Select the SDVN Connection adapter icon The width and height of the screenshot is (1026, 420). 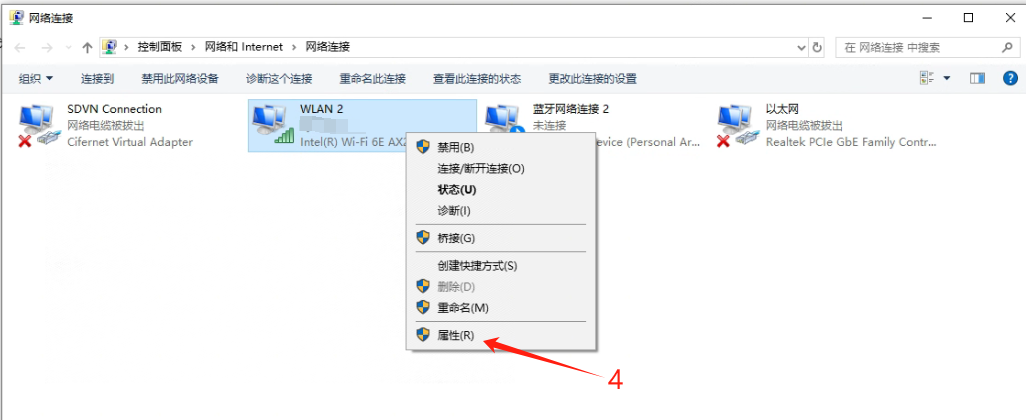point(36,125)
